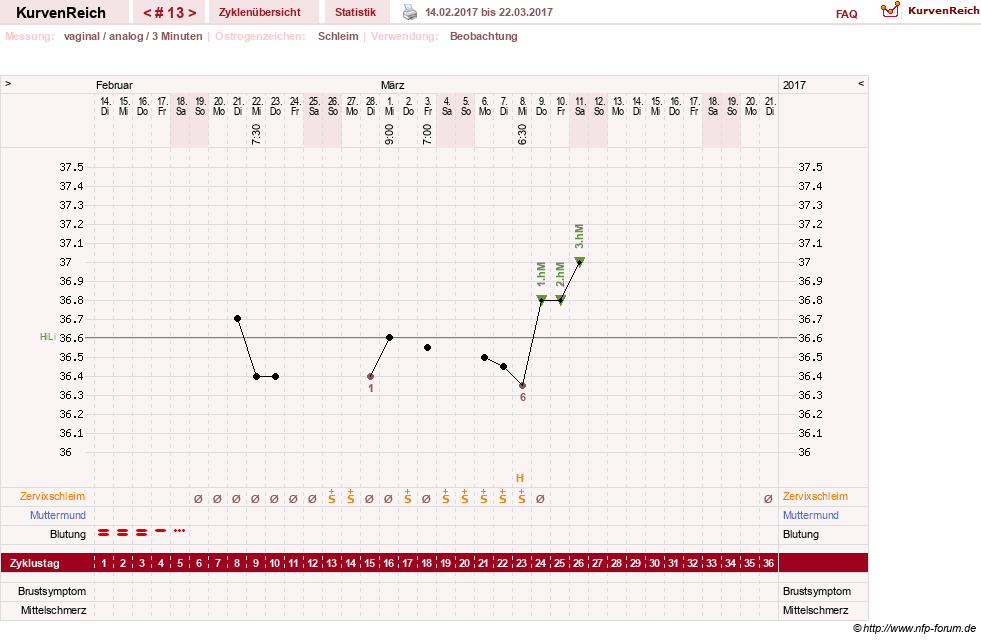Click the 'Zyklustag' row header
The height and width of the screenshot is (640, 981).
coord(35,563)
